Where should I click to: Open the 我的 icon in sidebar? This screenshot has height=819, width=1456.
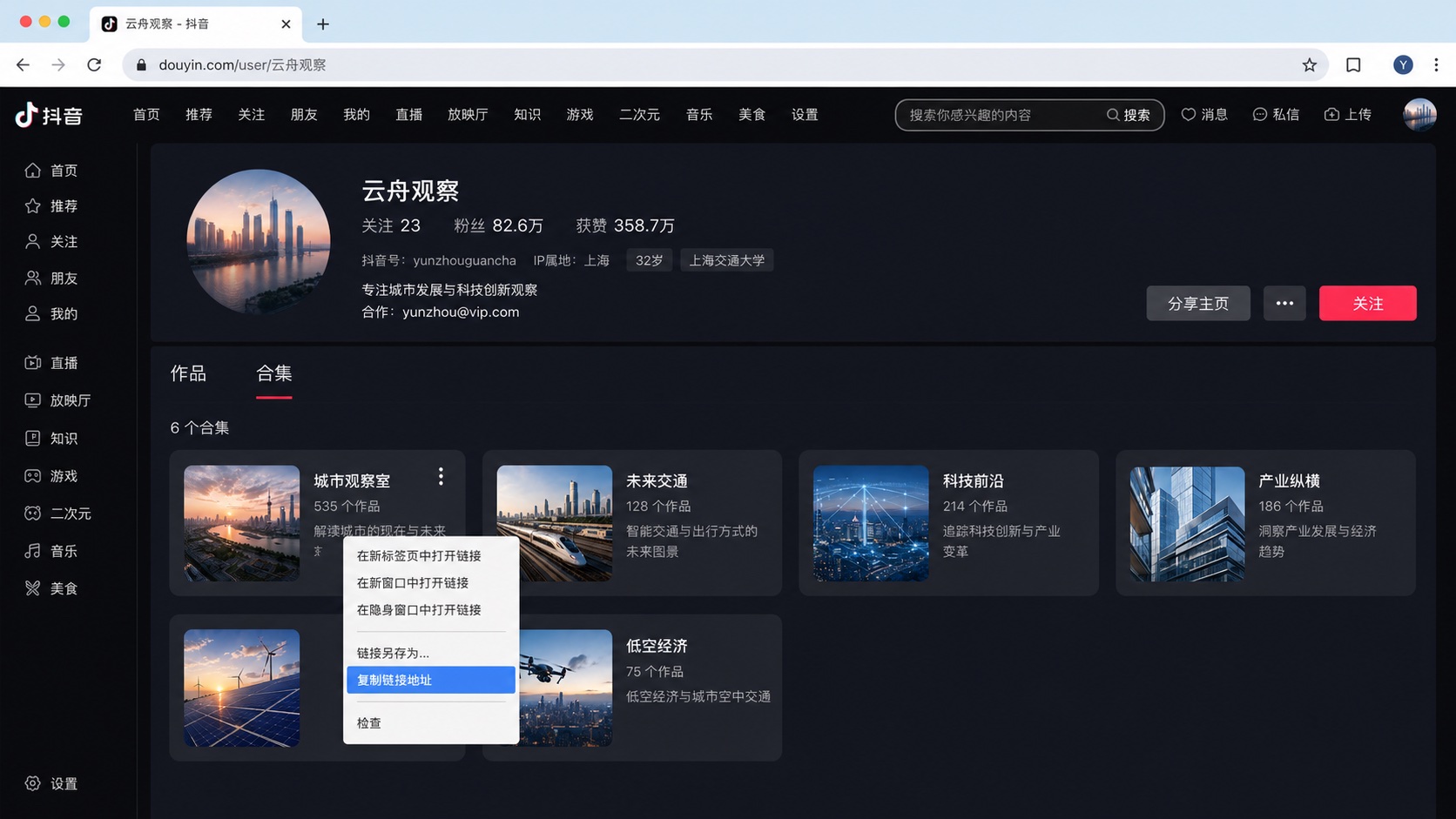click(32, 313)
